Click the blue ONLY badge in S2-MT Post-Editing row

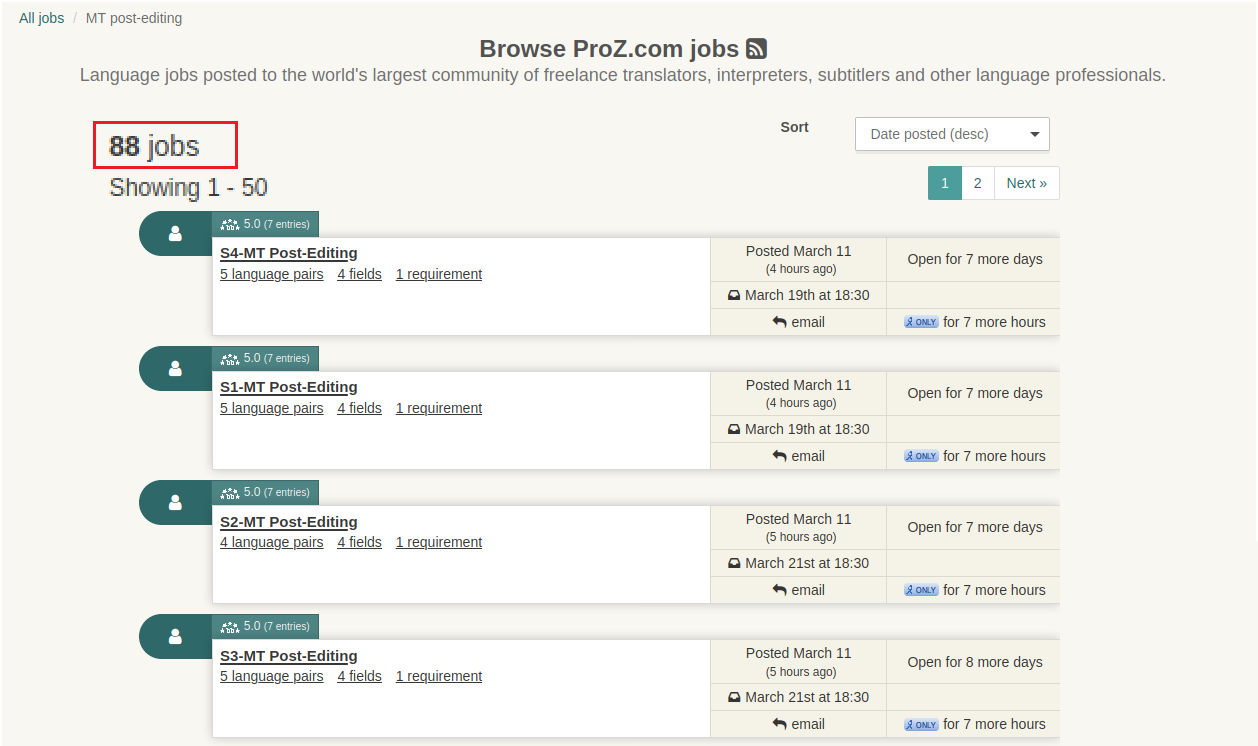921,590
